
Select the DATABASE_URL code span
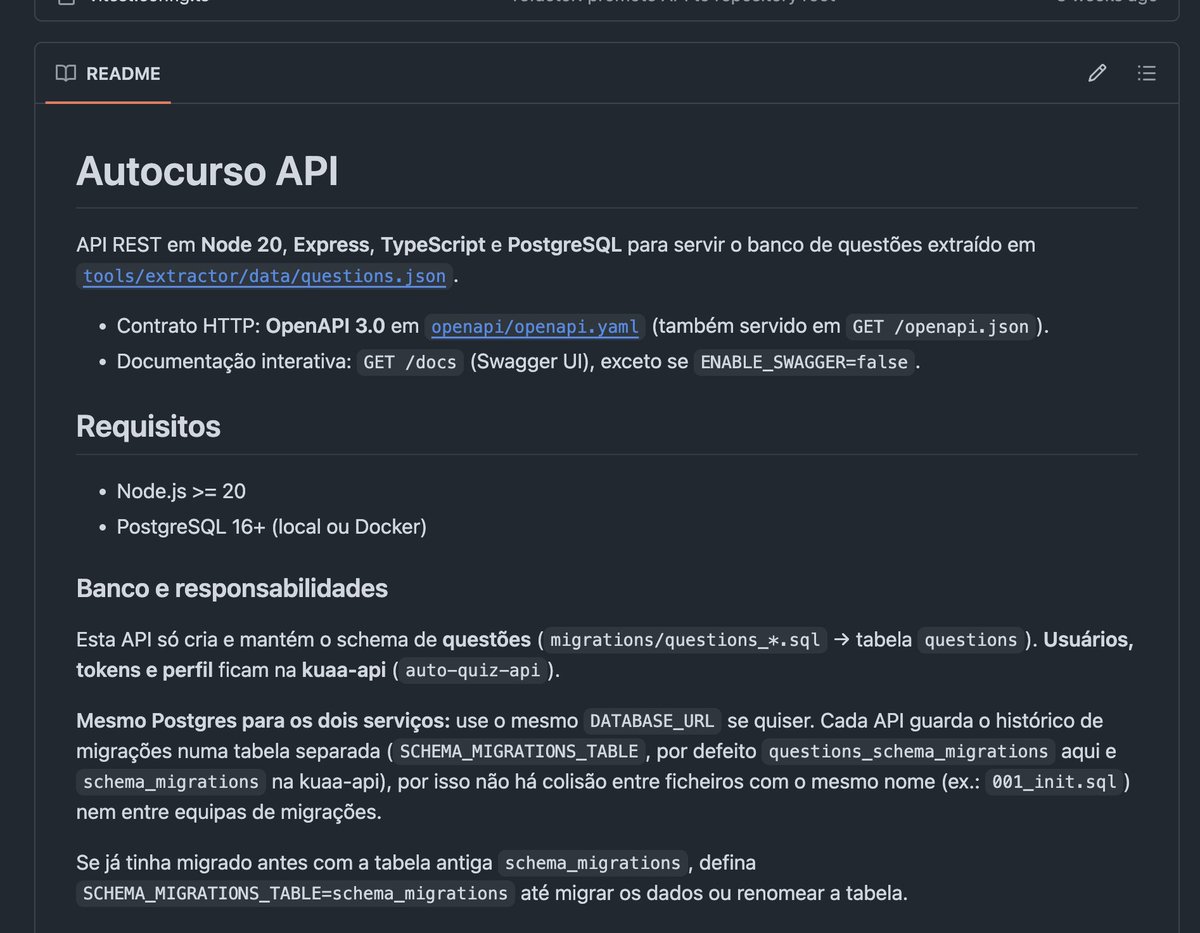click(x=652, y=720)
